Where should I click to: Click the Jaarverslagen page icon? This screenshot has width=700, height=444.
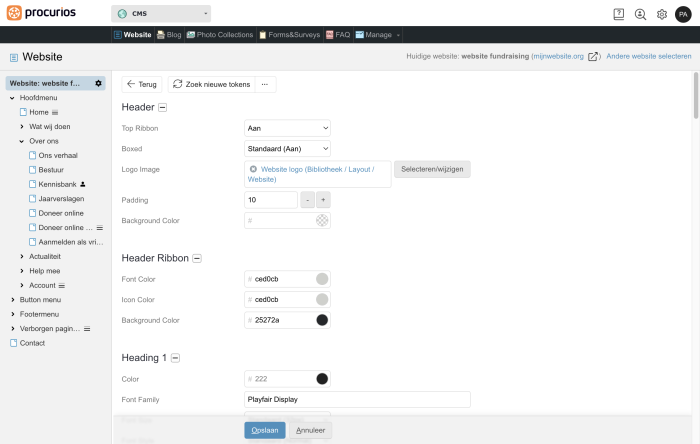32,199
